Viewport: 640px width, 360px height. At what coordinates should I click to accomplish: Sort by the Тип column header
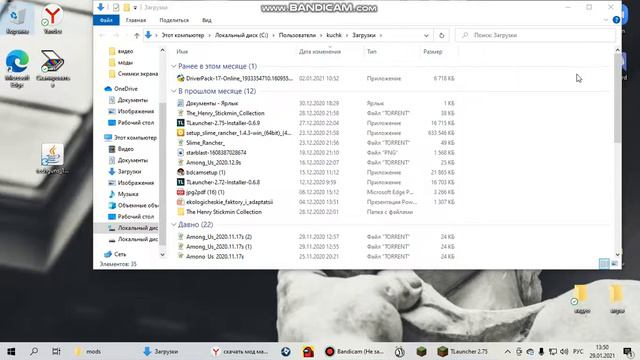pos(371,52)
